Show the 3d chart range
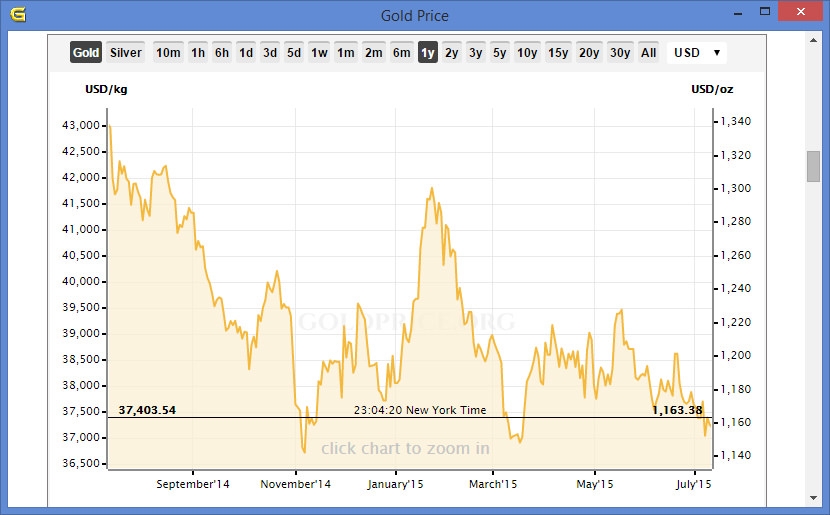 (x=270, y=52)
